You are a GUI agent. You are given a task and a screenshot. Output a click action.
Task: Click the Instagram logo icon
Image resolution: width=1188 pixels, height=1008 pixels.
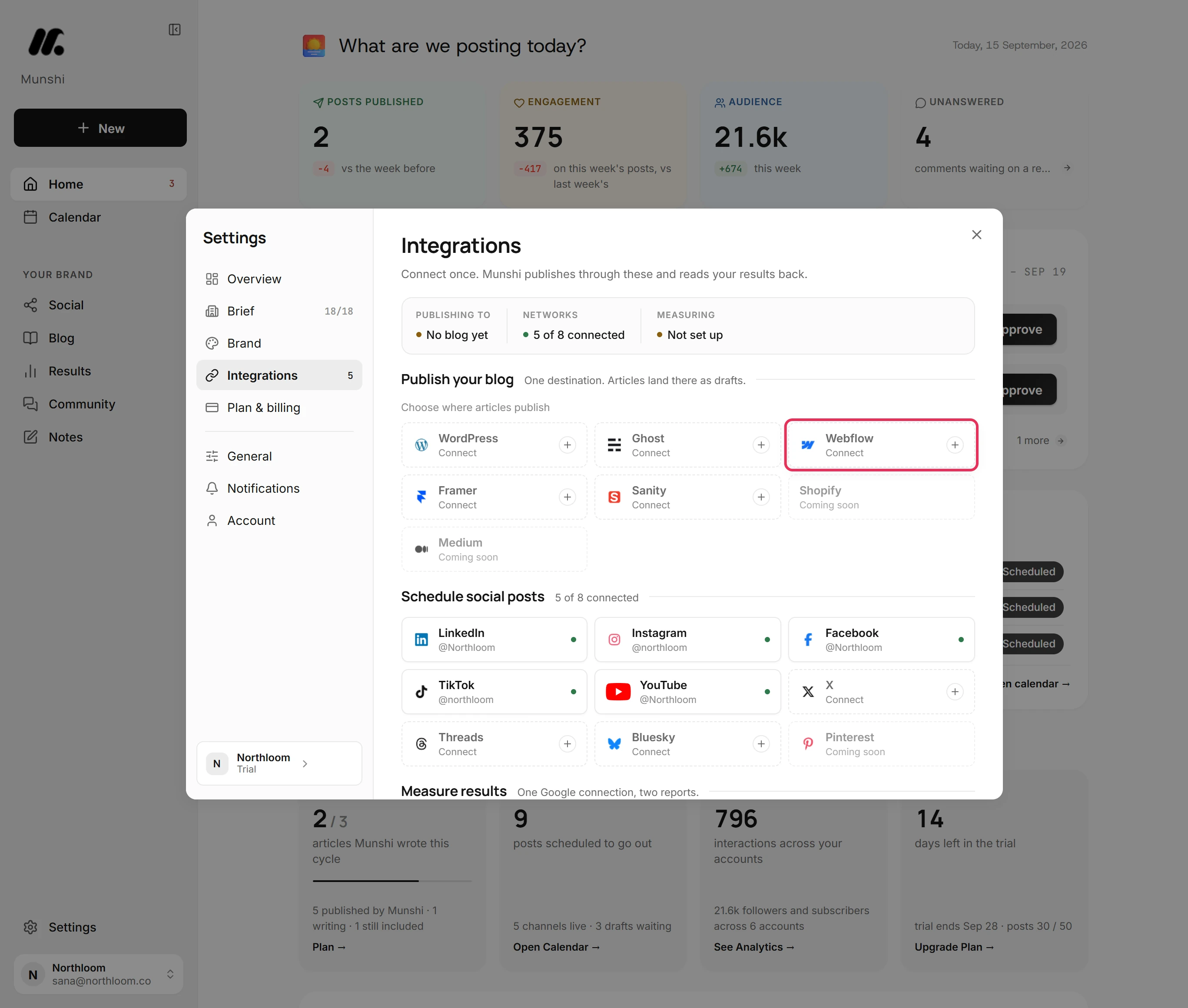(614, 640)
